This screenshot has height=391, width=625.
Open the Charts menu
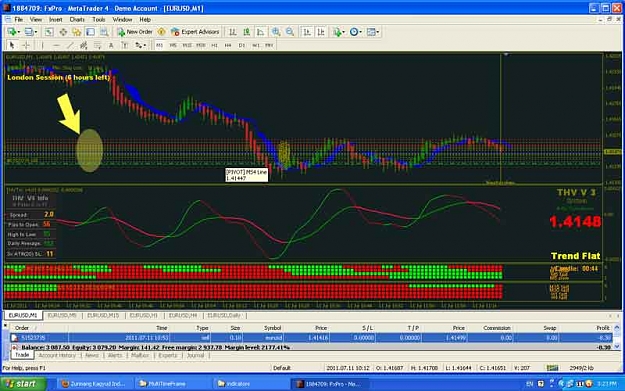77,20
